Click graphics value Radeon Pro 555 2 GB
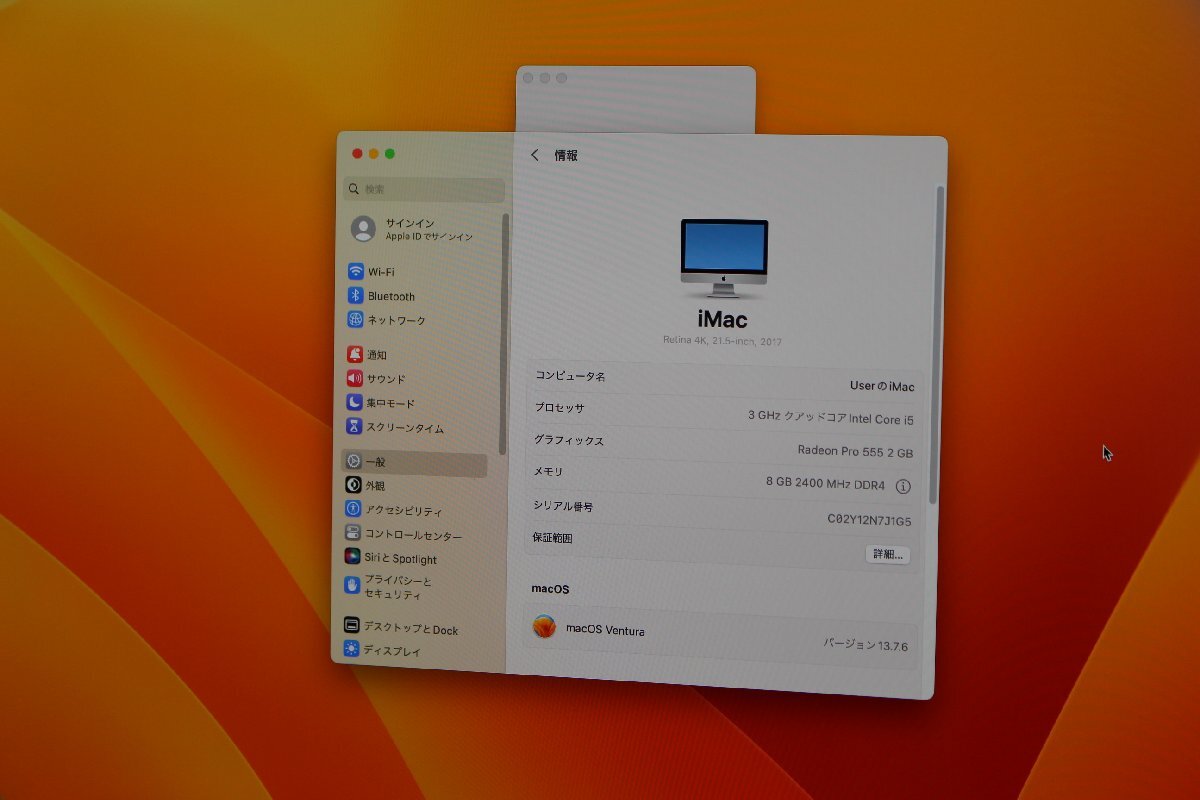Screen dimensions: 1200x800 point(855,451)
